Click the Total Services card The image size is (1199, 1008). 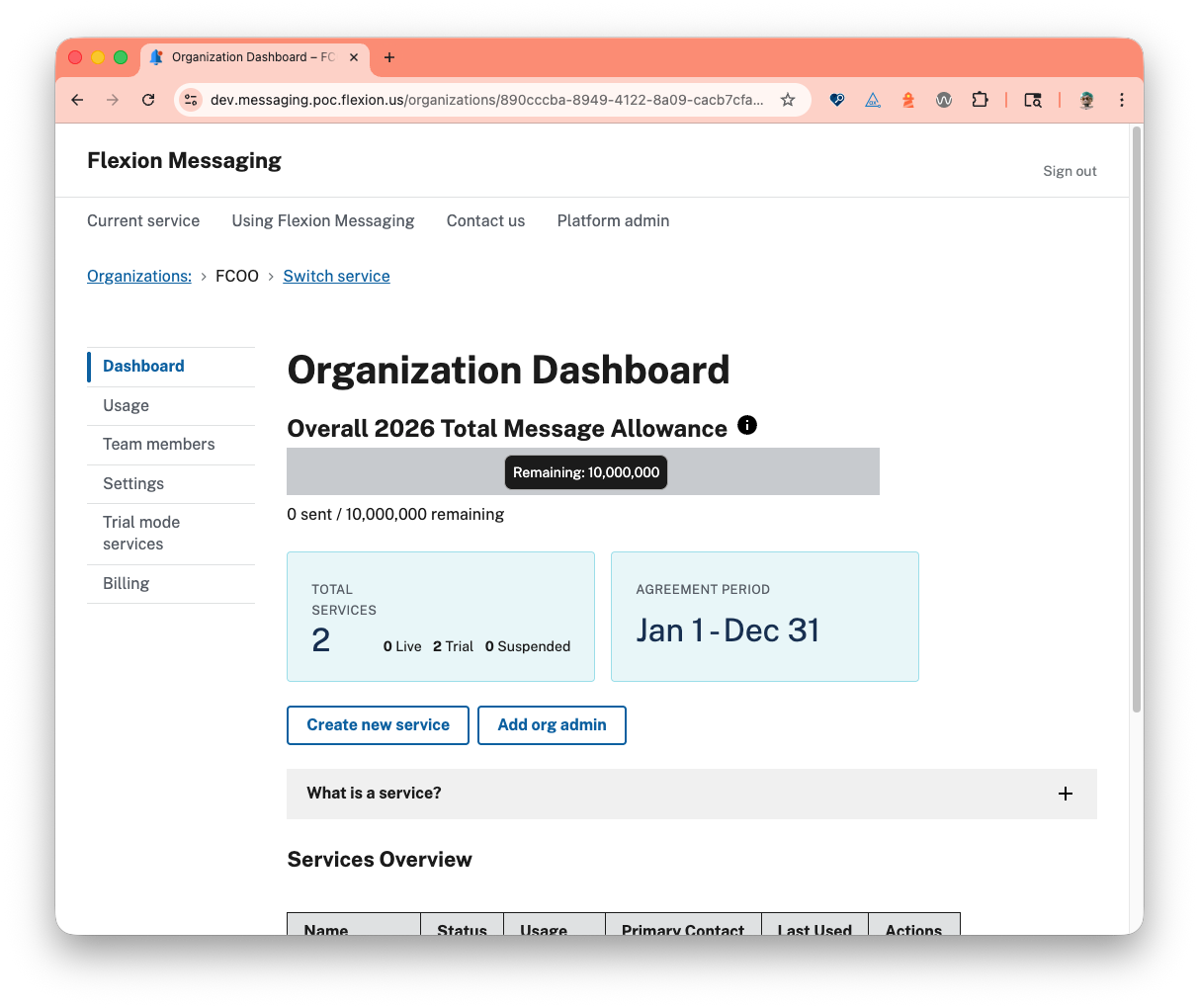pyautogui.click(x=441, y=617)
